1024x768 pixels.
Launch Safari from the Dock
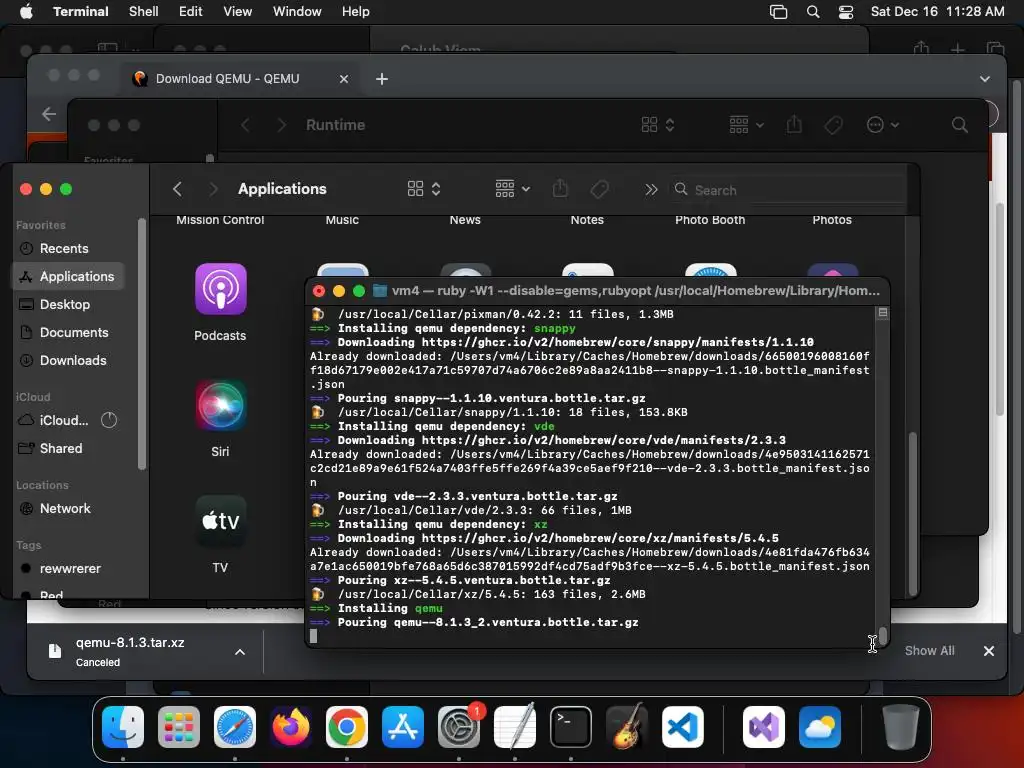point(235,727)
